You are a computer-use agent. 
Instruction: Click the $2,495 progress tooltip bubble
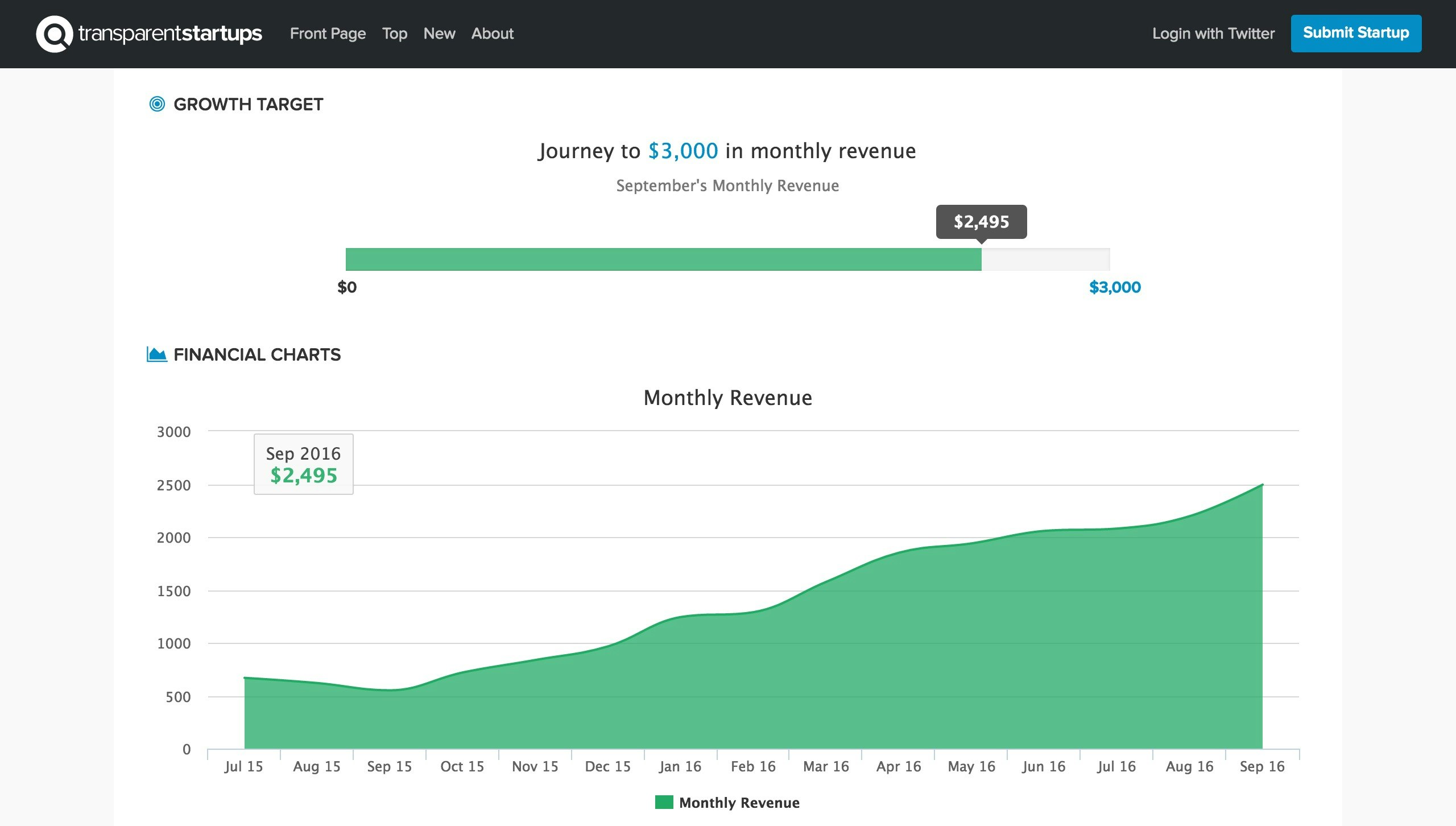coord(981,221)
